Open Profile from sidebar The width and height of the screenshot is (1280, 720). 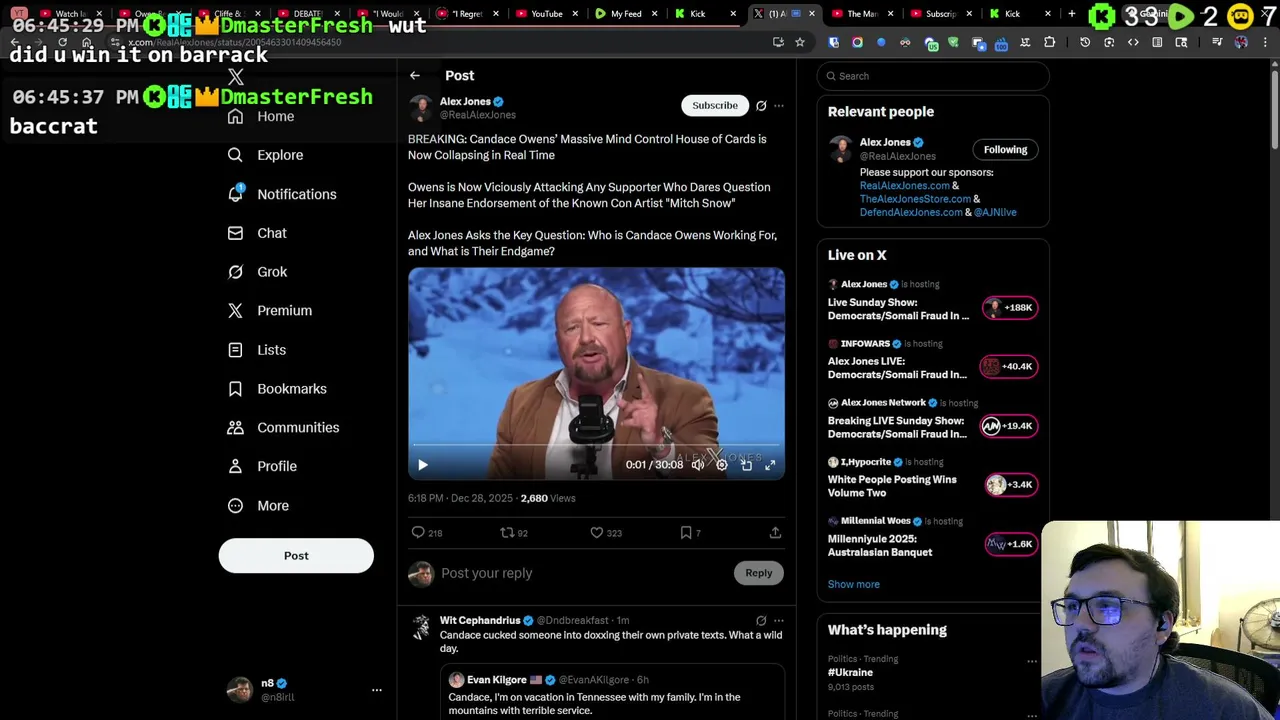tap(262, 466)
